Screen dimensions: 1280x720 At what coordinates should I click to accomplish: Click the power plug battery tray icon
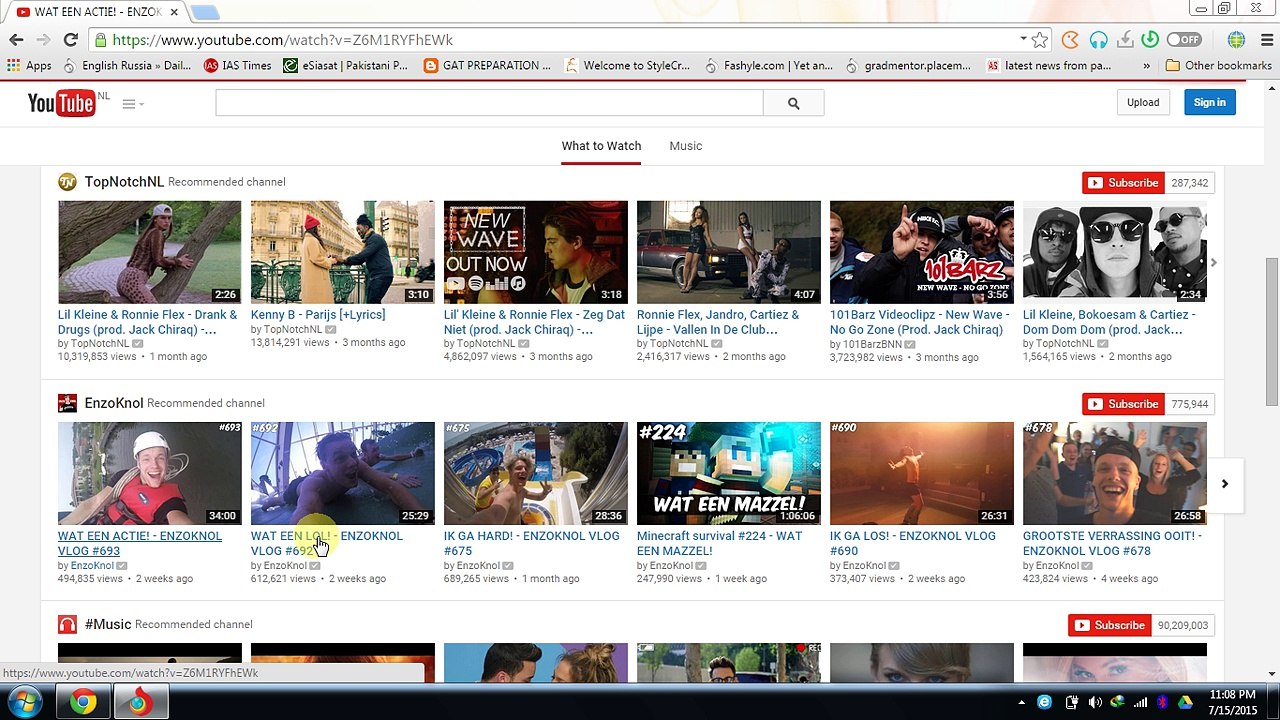(1072, 702)
